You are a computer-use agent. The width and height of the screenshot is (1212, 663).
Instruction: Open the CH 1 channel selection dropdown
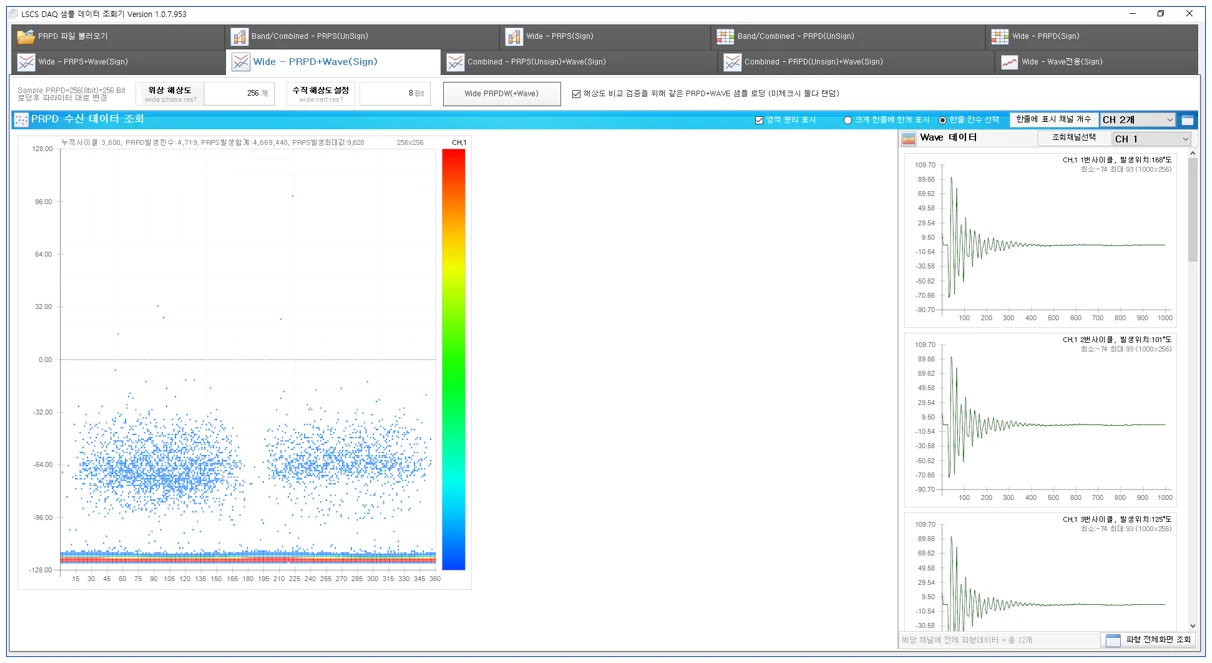[x=1152, y=138]
